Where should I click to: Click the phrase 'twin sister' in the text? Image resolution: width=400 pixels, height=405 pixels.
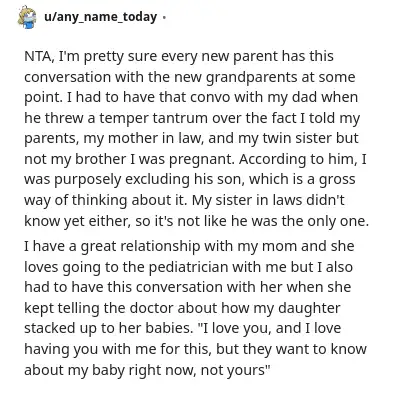[294, 138]
